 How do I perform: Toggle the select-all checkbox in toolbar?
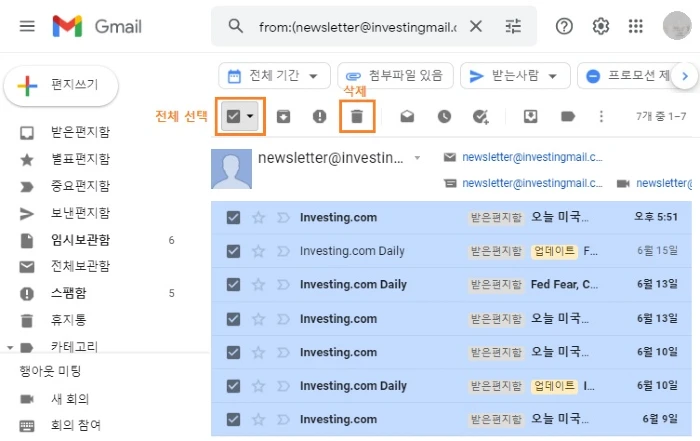coord(233,116)
